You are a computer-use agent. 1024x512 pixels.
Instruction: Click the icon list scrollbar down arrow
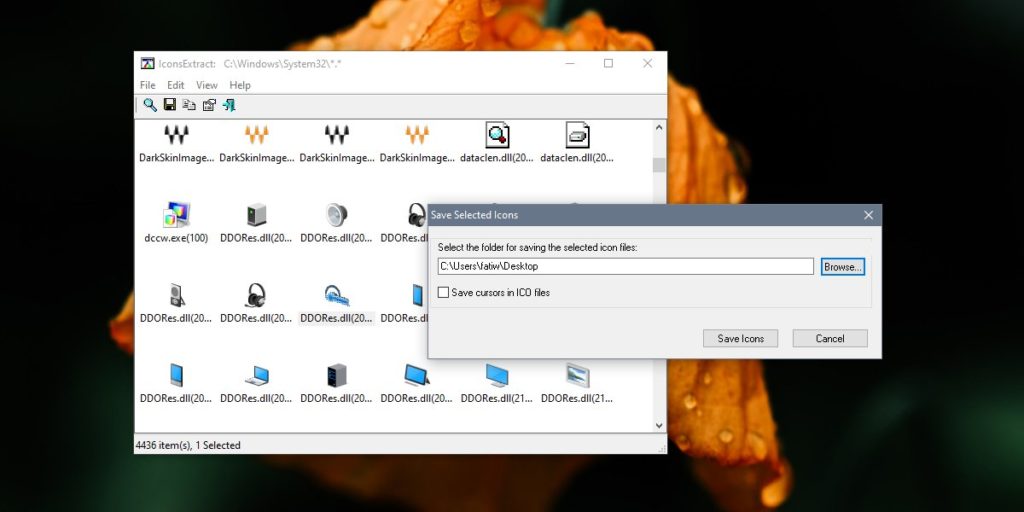(659, 425)
